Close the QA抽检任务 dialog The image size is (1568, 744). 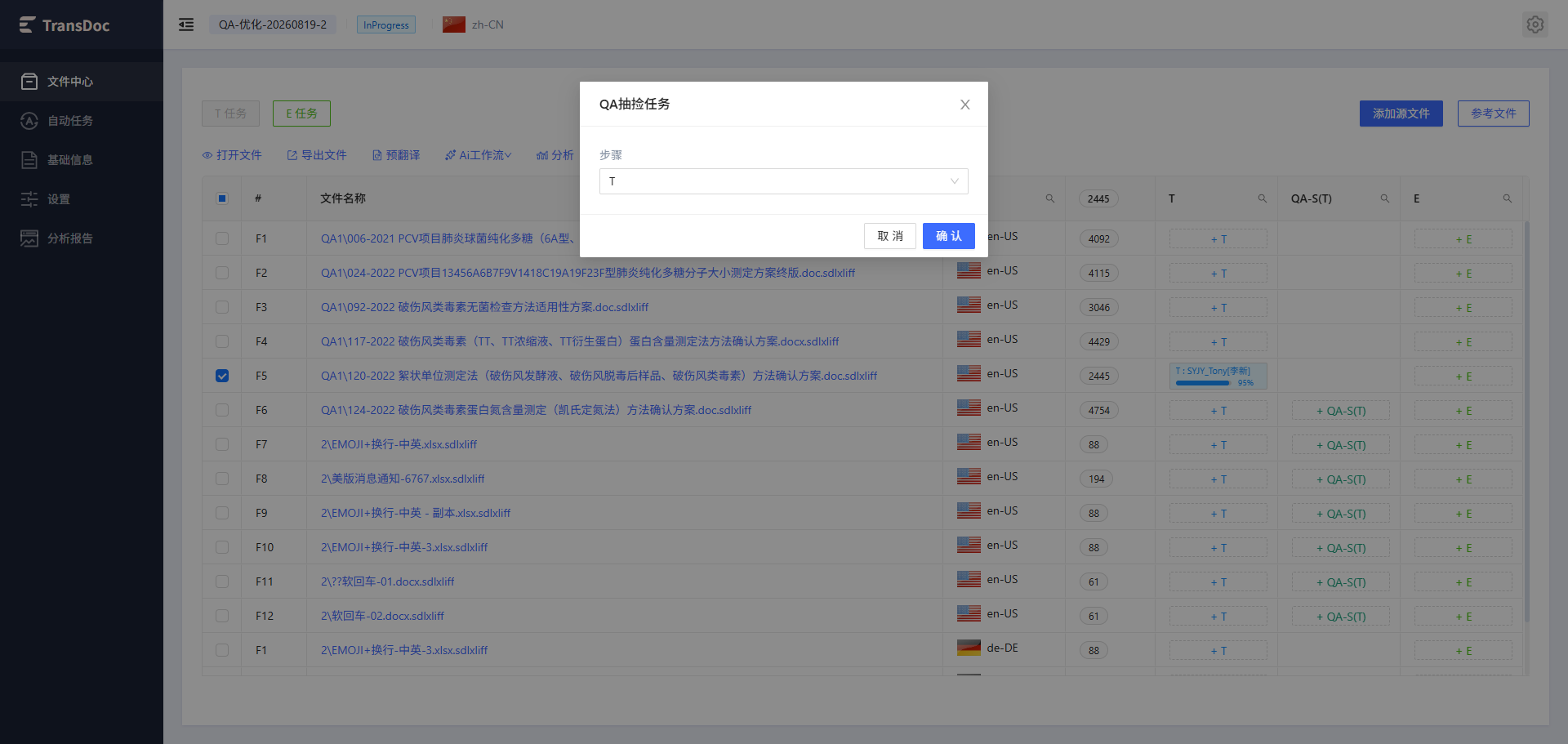click(964, 105)
